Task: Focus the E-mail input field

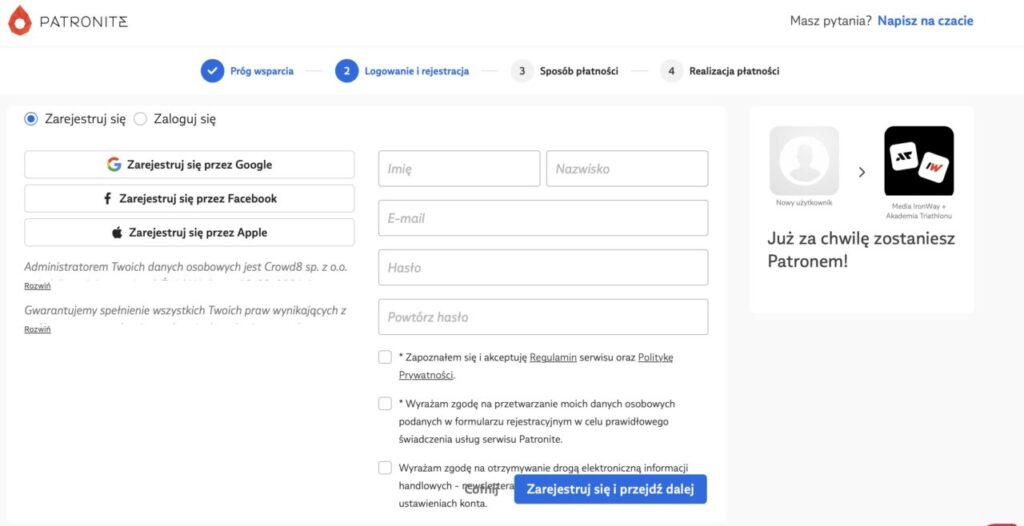Action: click(x=543, y=218)
